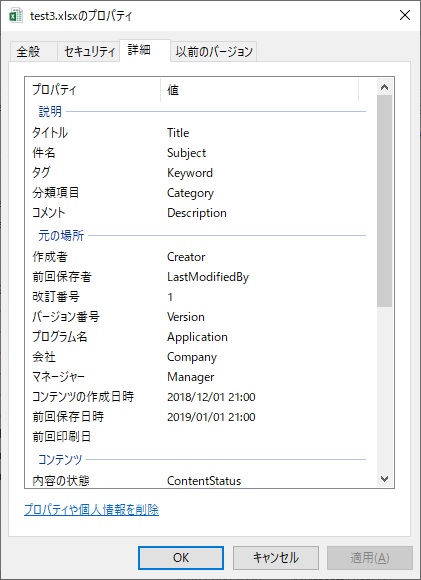Collapse the 説明 group header
This screenshot has height=580, width=421.
[x=50, y=111]
